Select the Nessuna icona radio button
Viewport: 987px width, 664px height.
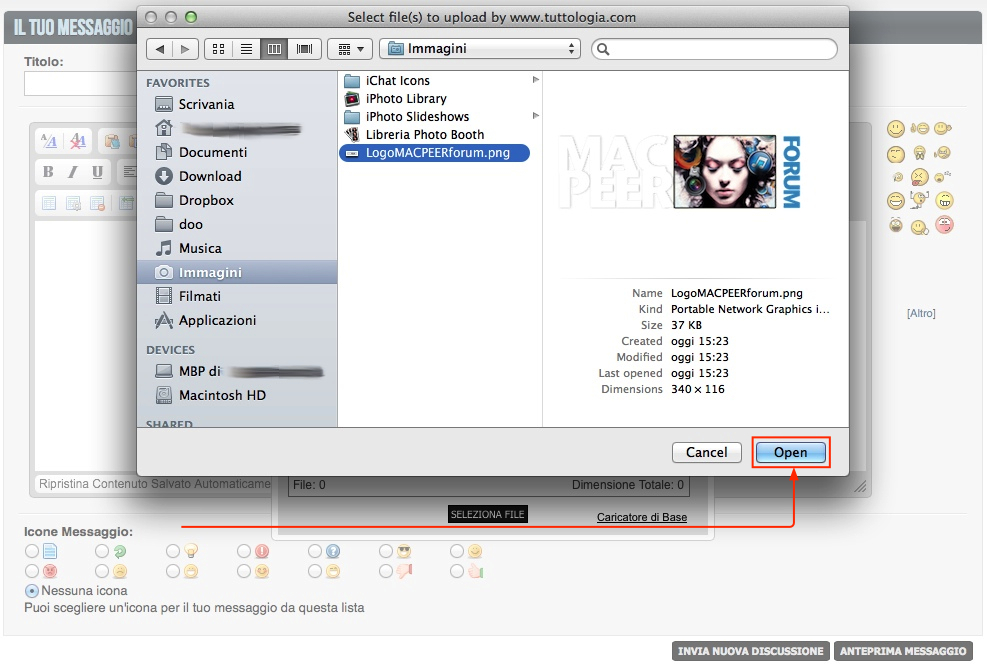pyautogui.click(x=31, y=591)
